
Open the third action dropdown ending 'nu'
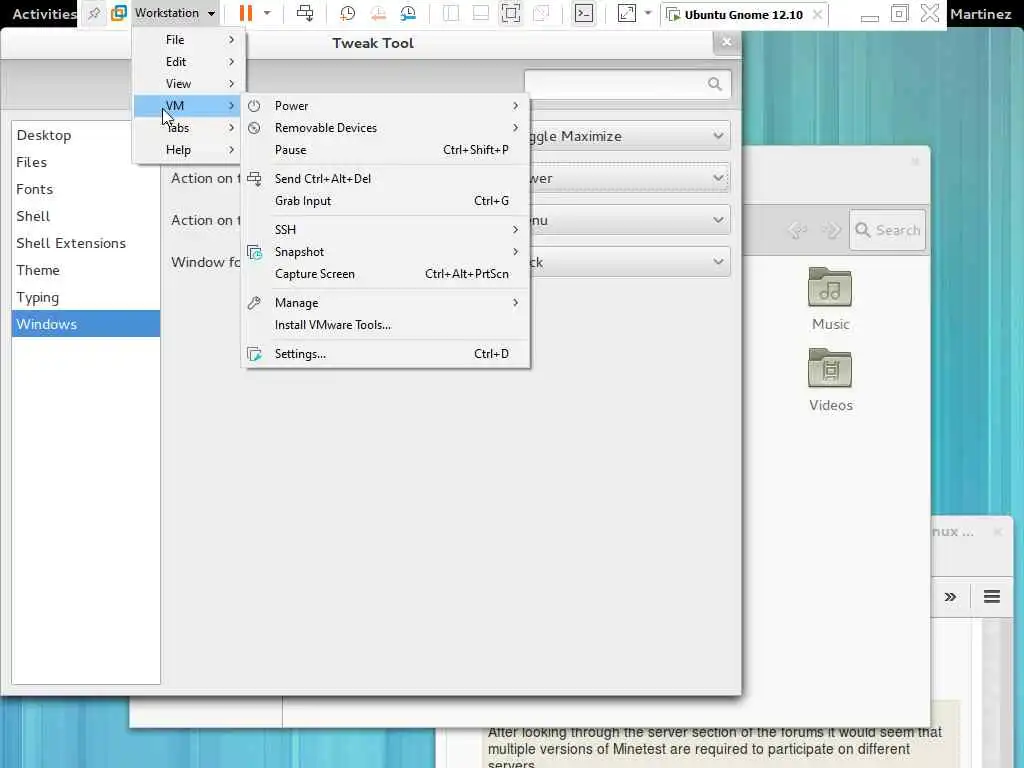click(x=629, y=220)
